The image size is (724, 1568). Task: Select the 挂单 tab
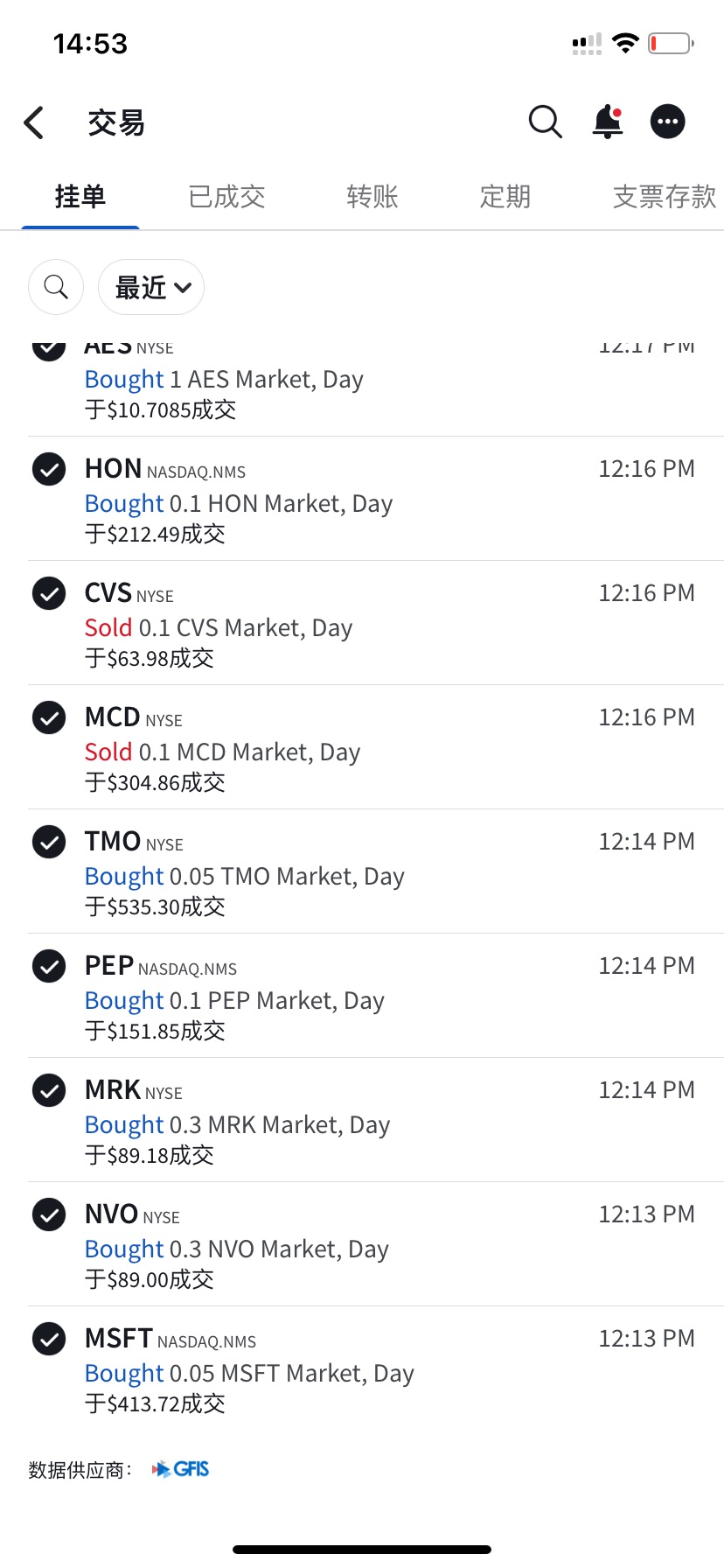click(x=80, y=197)
